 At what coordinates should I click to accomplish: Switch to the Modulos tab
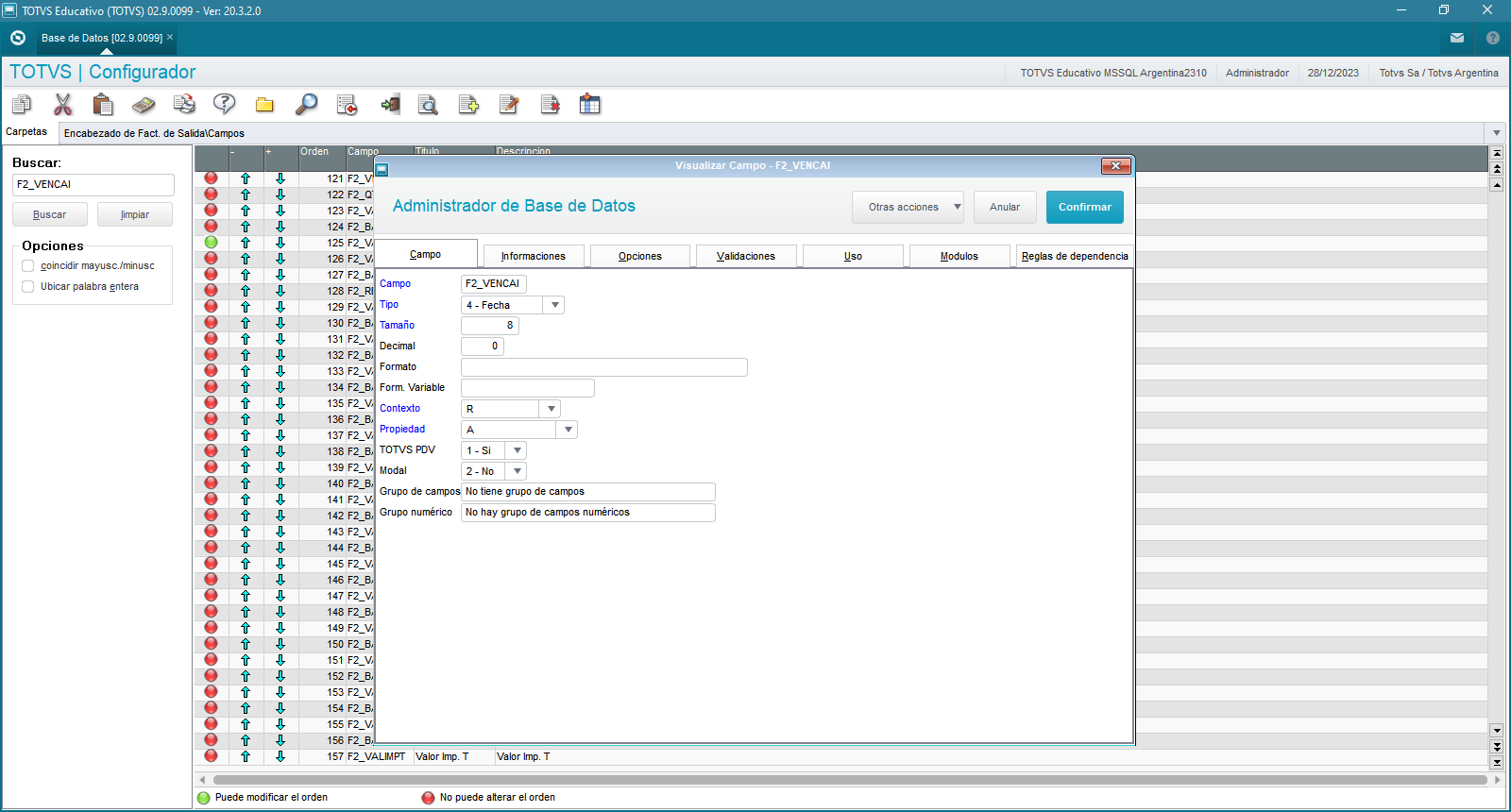(959, 256)
